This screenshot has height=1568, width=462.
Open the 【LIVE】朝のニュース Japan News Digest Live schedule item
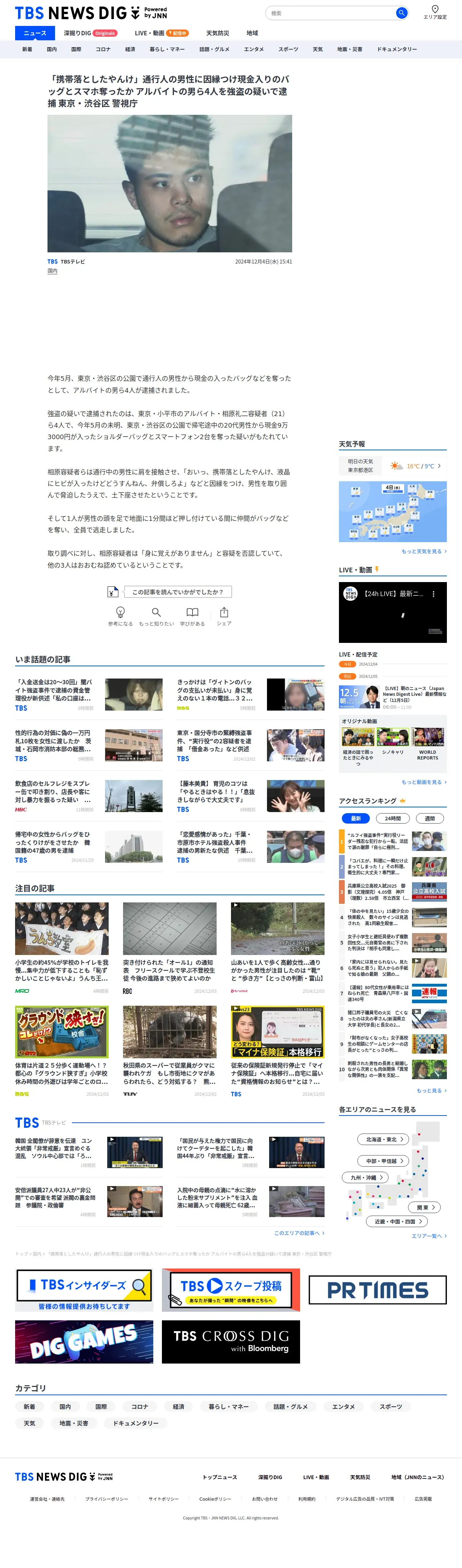click(x=393, y=697)
